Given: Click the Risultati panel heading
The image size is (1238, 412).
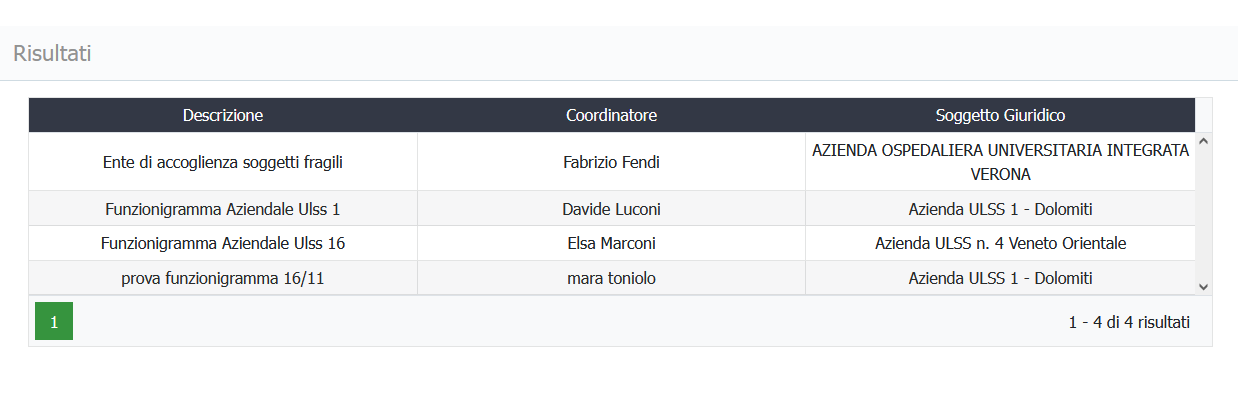Looking at the screenshot, I should [52, 54].
